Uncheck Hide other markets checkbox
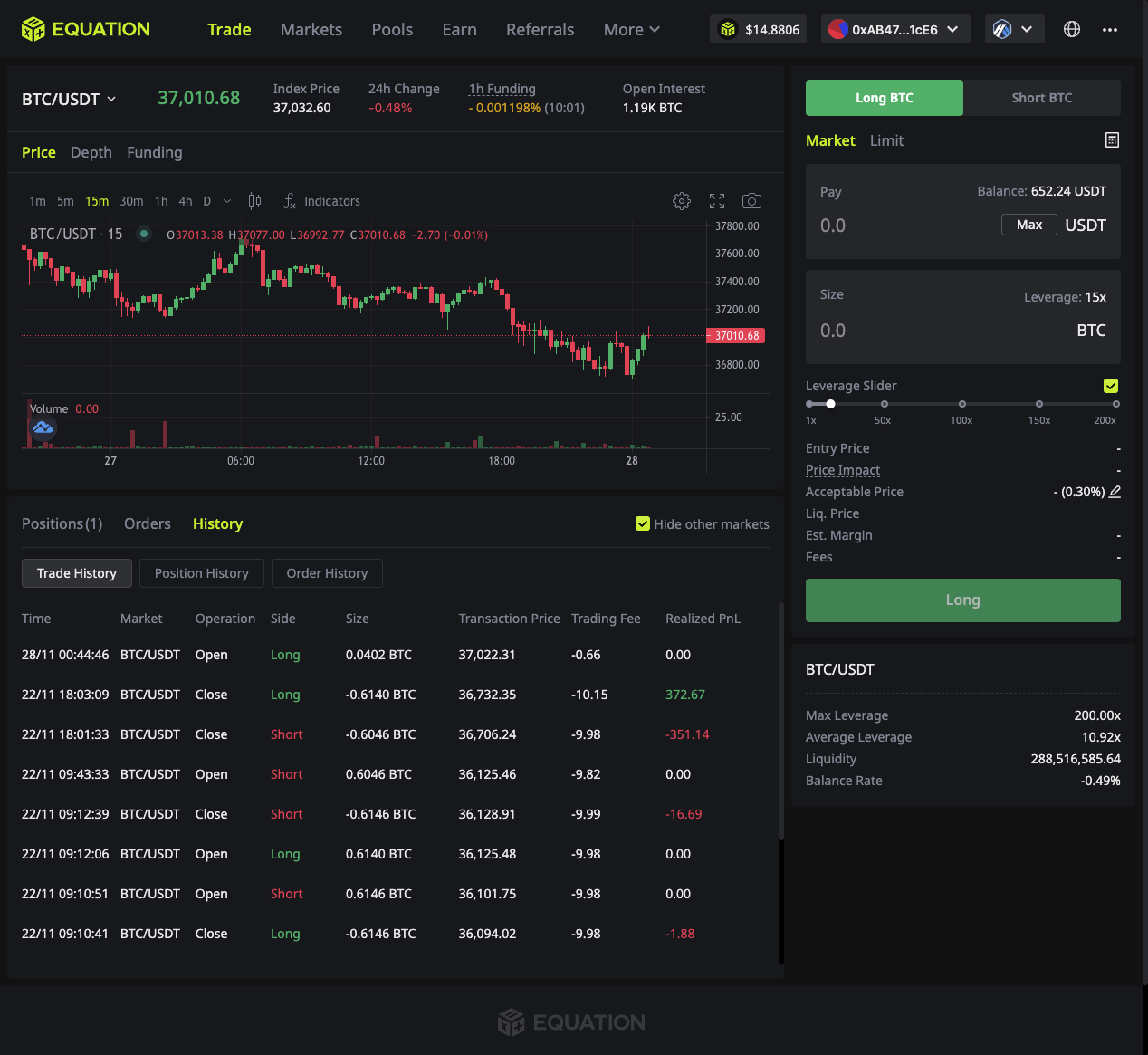 (643, 523)
